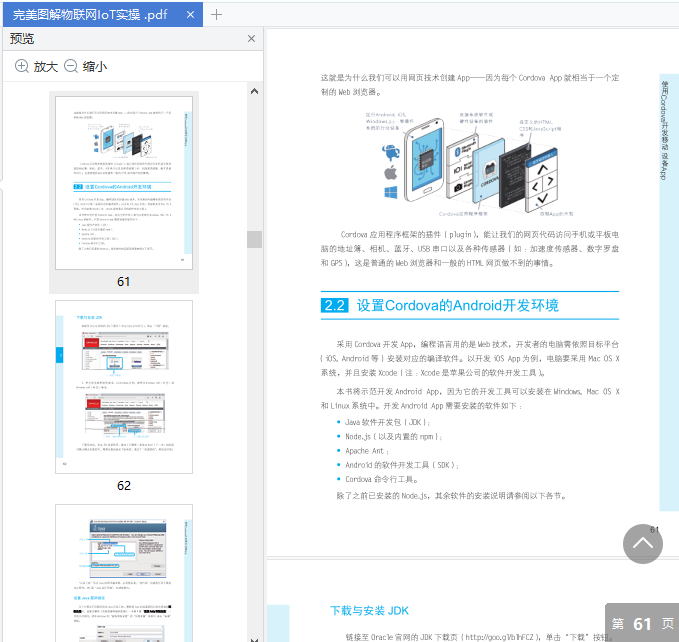Image resolution: width=679 pixels, height=642 pixels.
Task: Click the 下载与安装 JDK heading
Action: 369,611
